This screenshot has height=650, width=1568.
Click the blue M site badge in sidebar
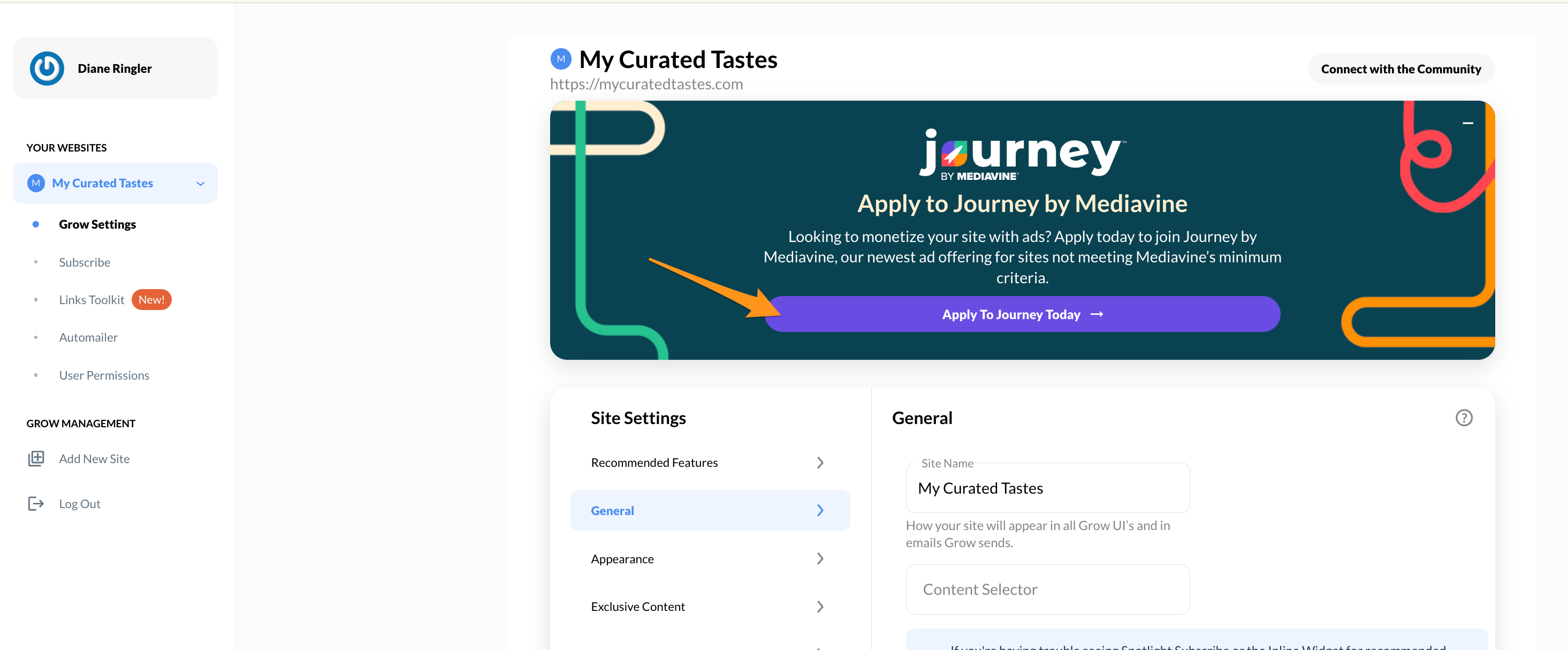(36, 183)
